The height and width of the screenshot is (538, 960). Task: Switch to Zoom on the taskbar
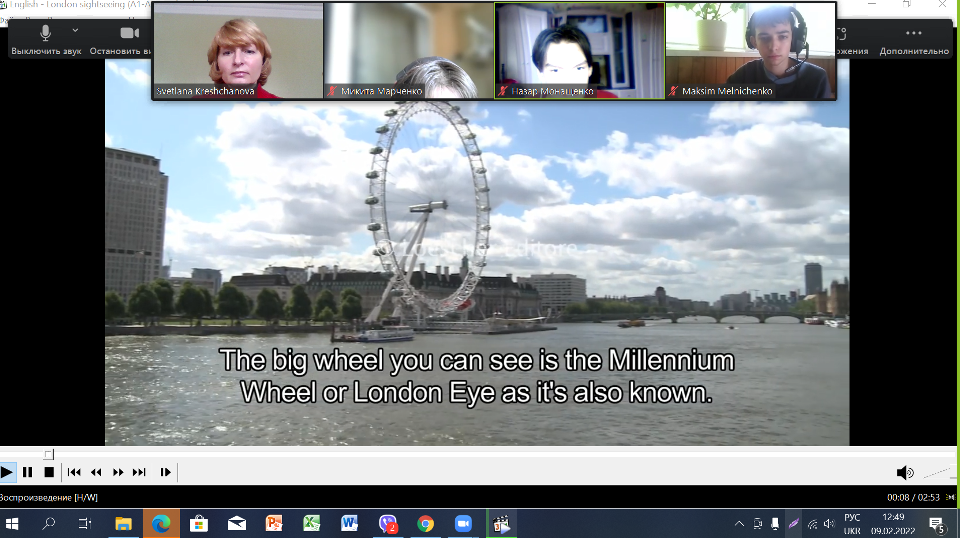pyautogui.click(x=463, y=524)
